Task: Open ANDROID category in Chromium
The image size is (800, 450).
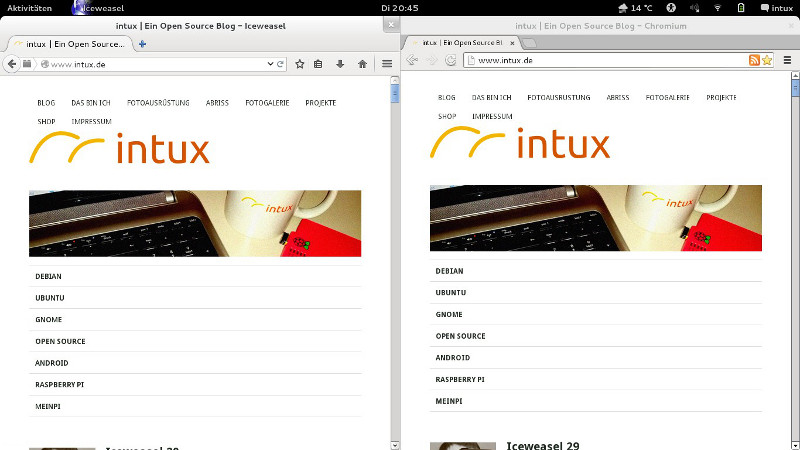Action: pyautogui.click(x=453, y=358)
